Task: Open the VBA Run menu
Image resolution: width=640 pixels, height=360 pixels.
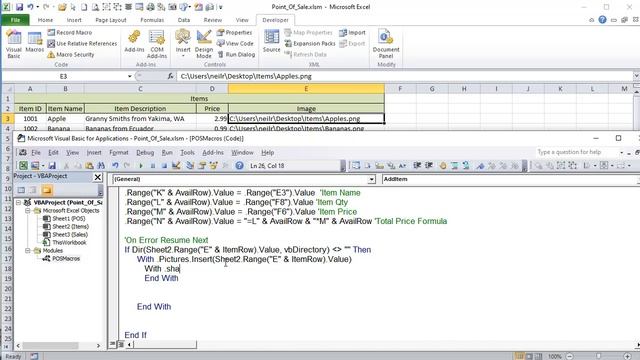Action: (167, 152)
